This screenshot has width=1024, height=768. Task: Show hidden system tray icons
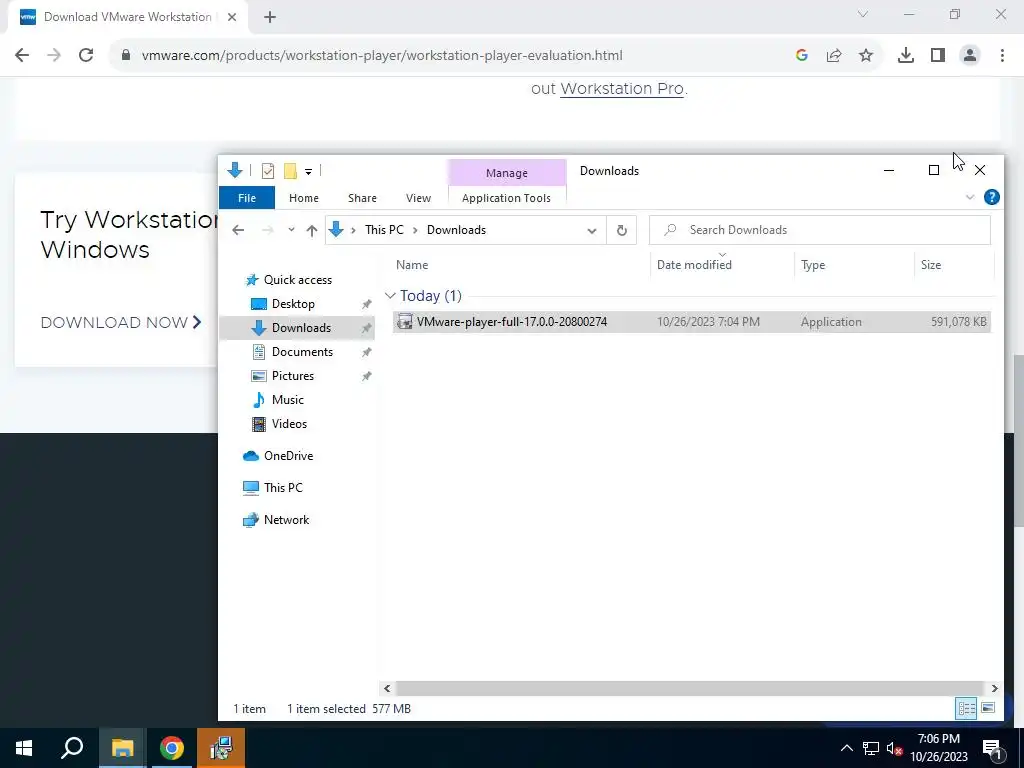(x=846, y=748)
